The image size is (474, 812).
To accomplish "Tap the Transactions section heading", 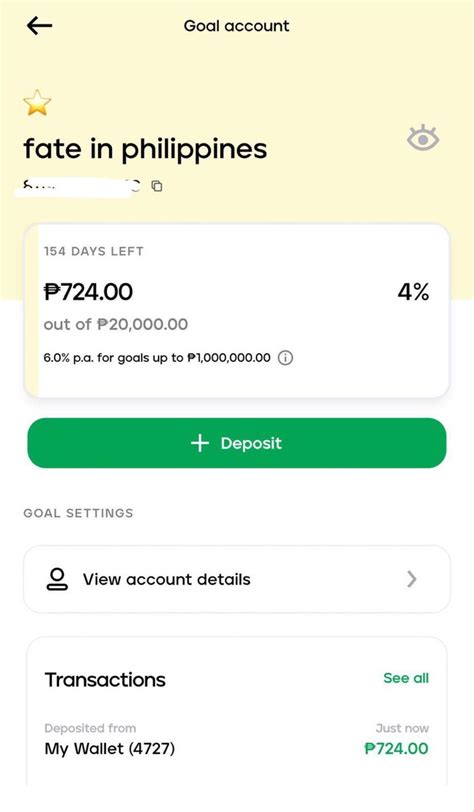I will pyautogui.click(x=105, y=679).
